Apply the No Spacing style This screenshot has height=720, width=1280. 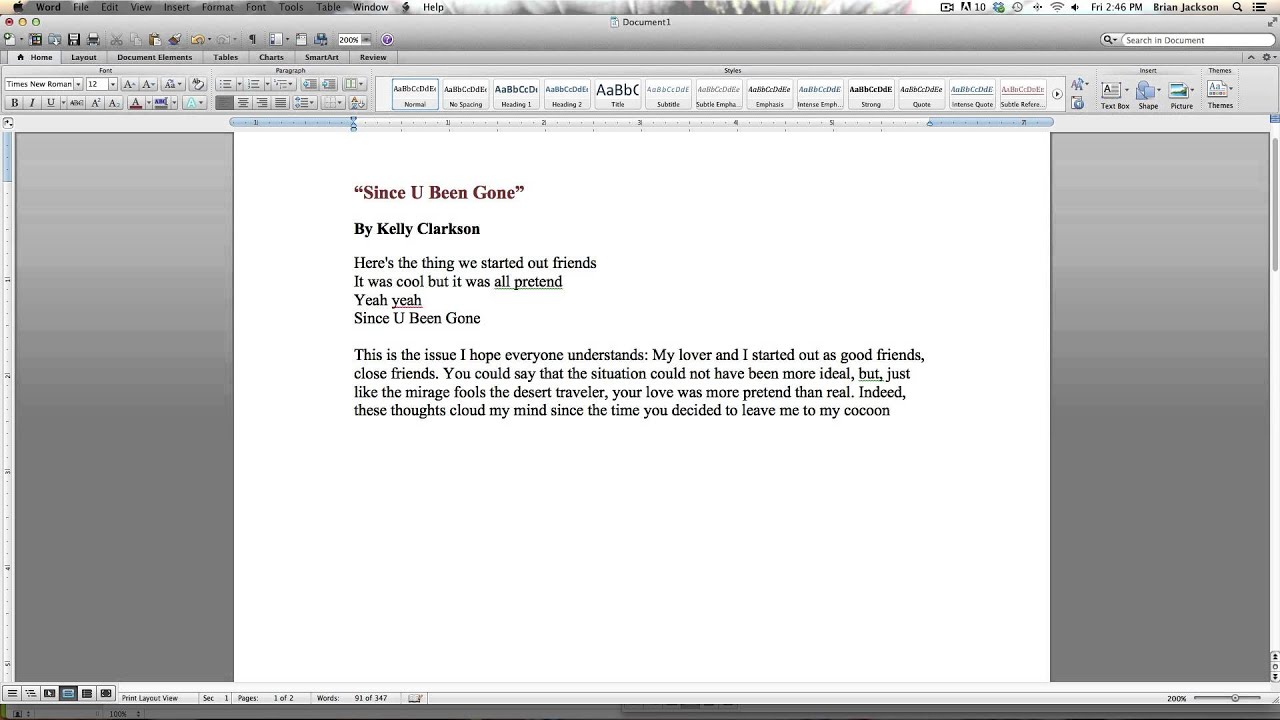point(466,94)
